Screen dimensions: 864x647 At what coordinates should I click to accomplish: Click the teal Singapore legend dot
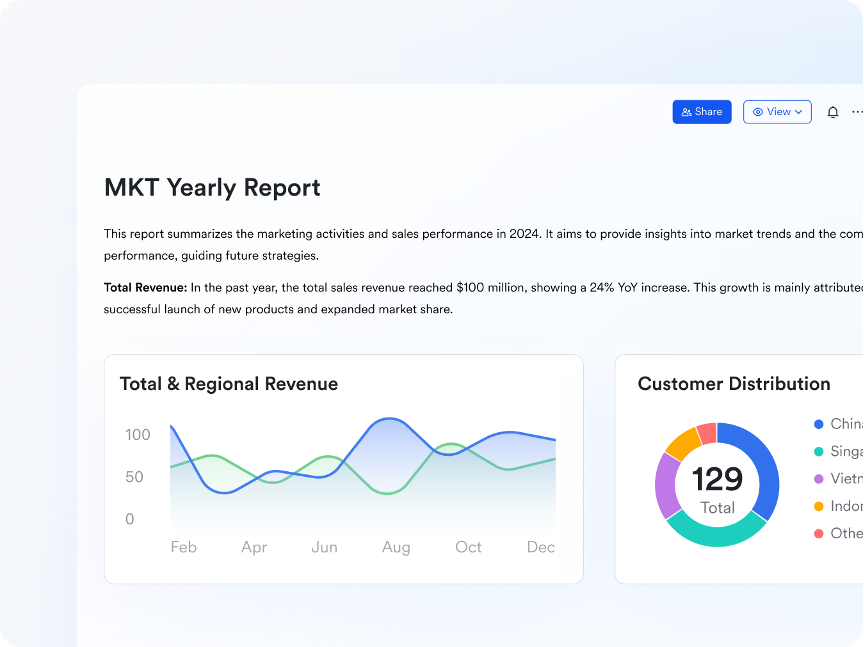[819, 452]
